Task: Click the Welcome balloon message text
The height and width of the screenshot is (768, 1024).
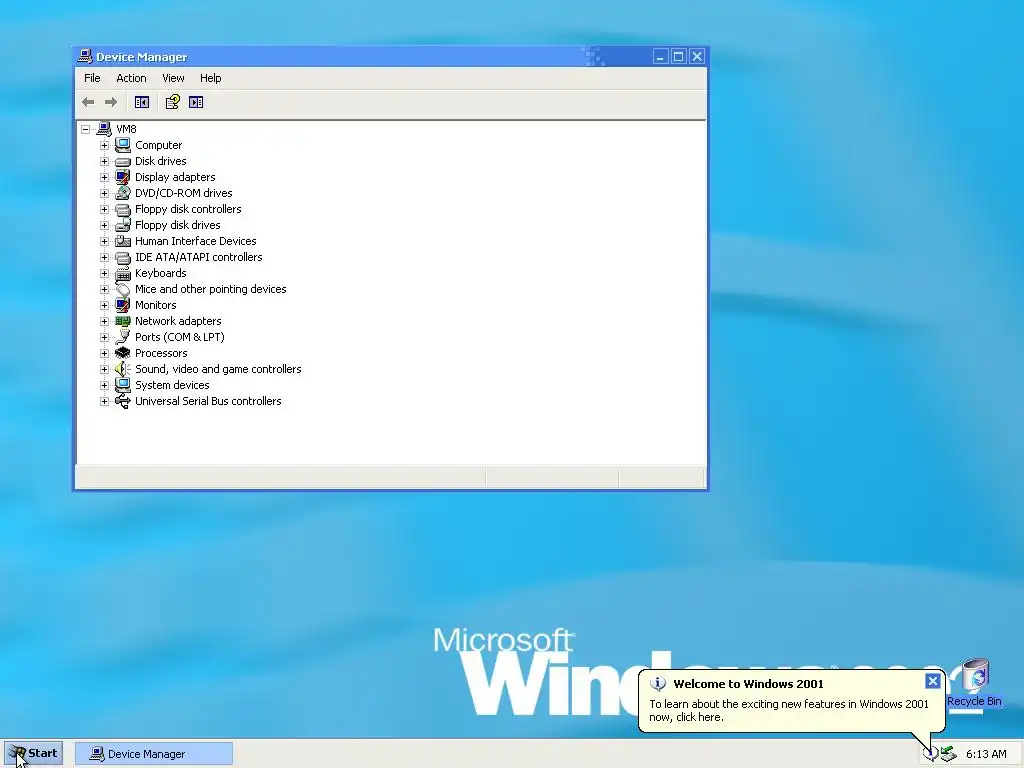Action: coord(788,711)
